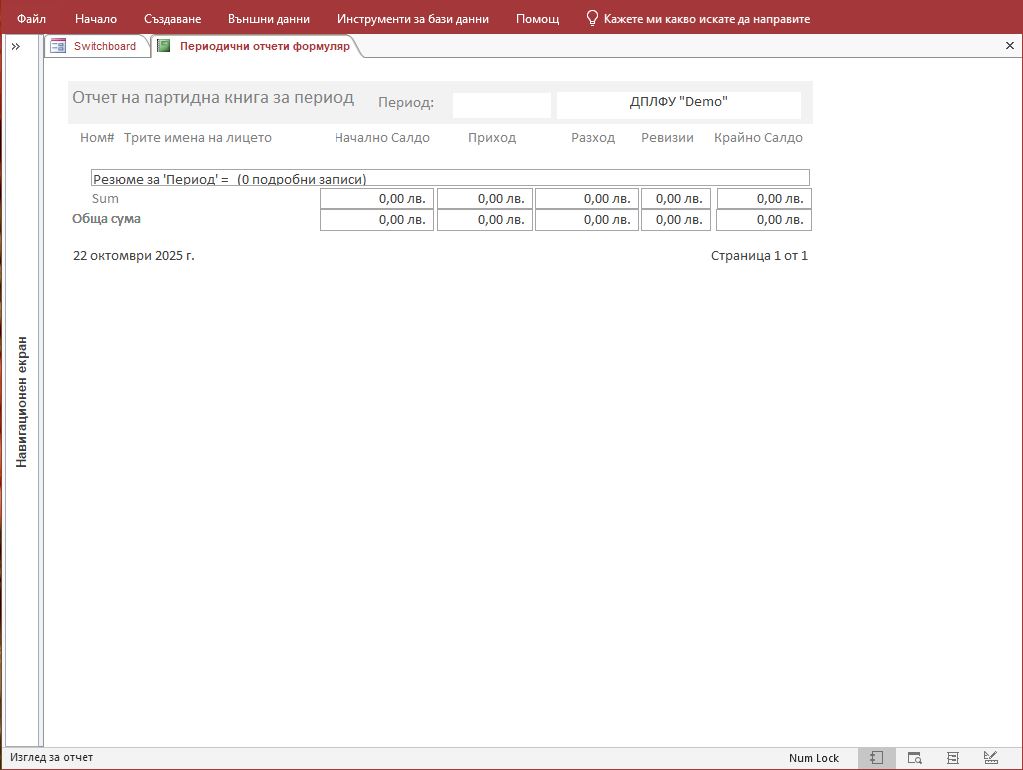Screen dimensions: 1023x770
Task: Switch to Design View in status bar
Action: tap(991, 758)
